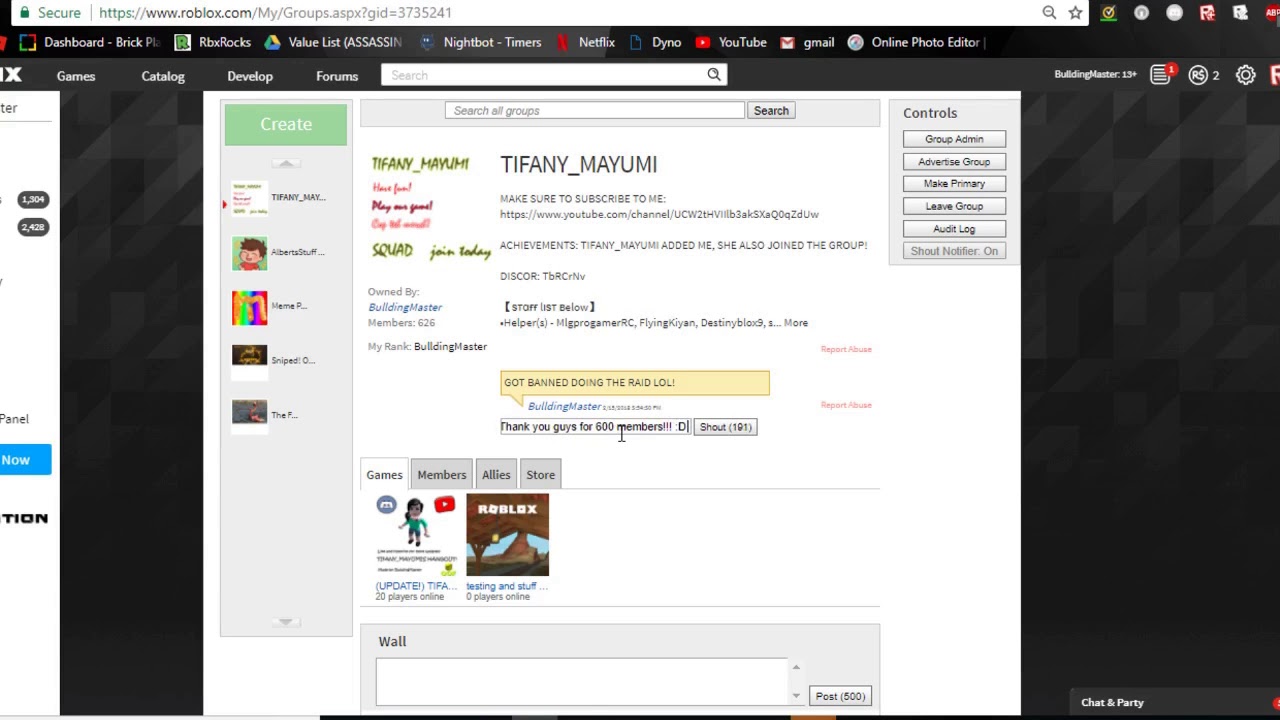Viewport: 1280px width, 720px height.
Task: Open the grey Discord-style extension icon
Action: (x=1174, y=13)
